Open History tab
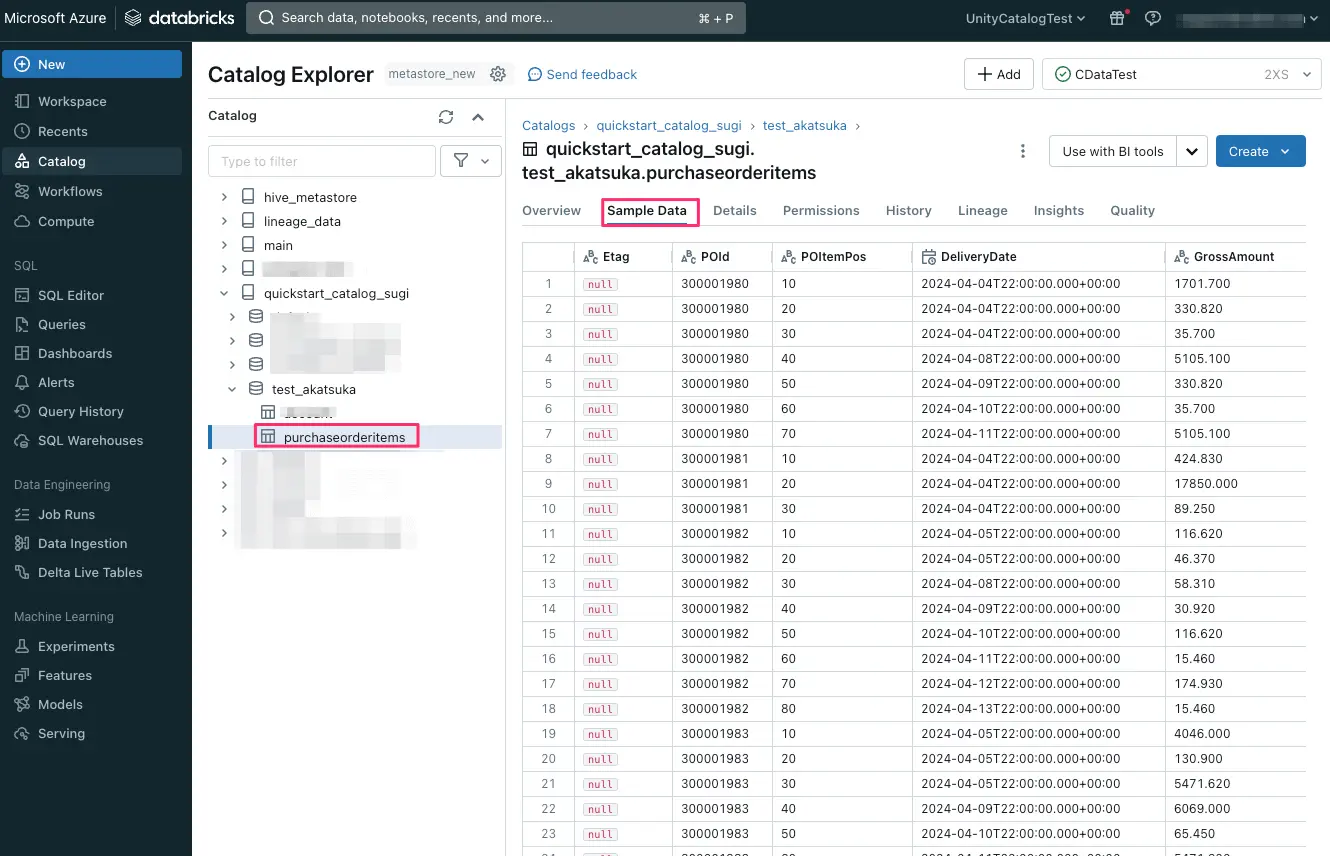The height and width of the screenshot is (856, 1330). click(x=908, y=210)
